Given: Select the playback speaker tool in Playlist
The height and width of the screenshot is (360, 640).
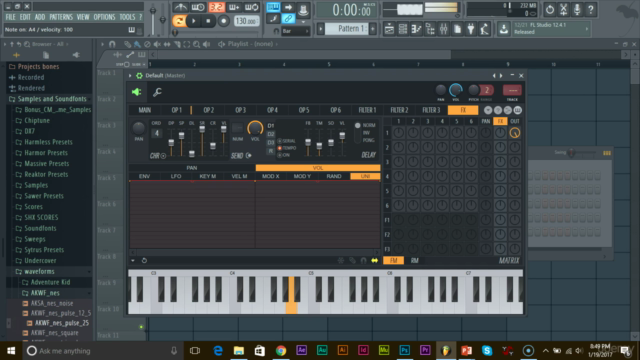Looking at the screenshot, I should [207, 44].
